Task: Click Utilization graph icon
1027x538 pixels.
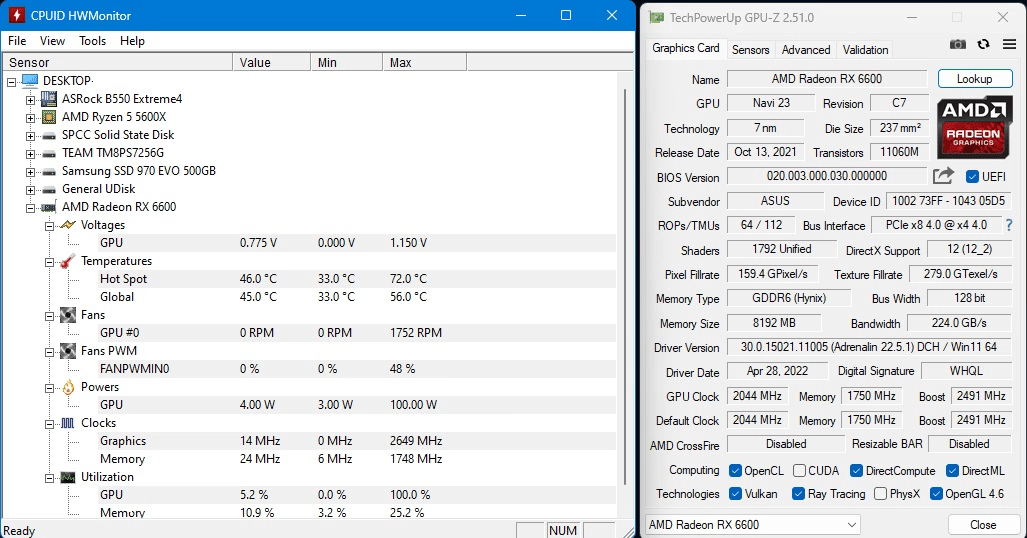Action: coord(68,477)
